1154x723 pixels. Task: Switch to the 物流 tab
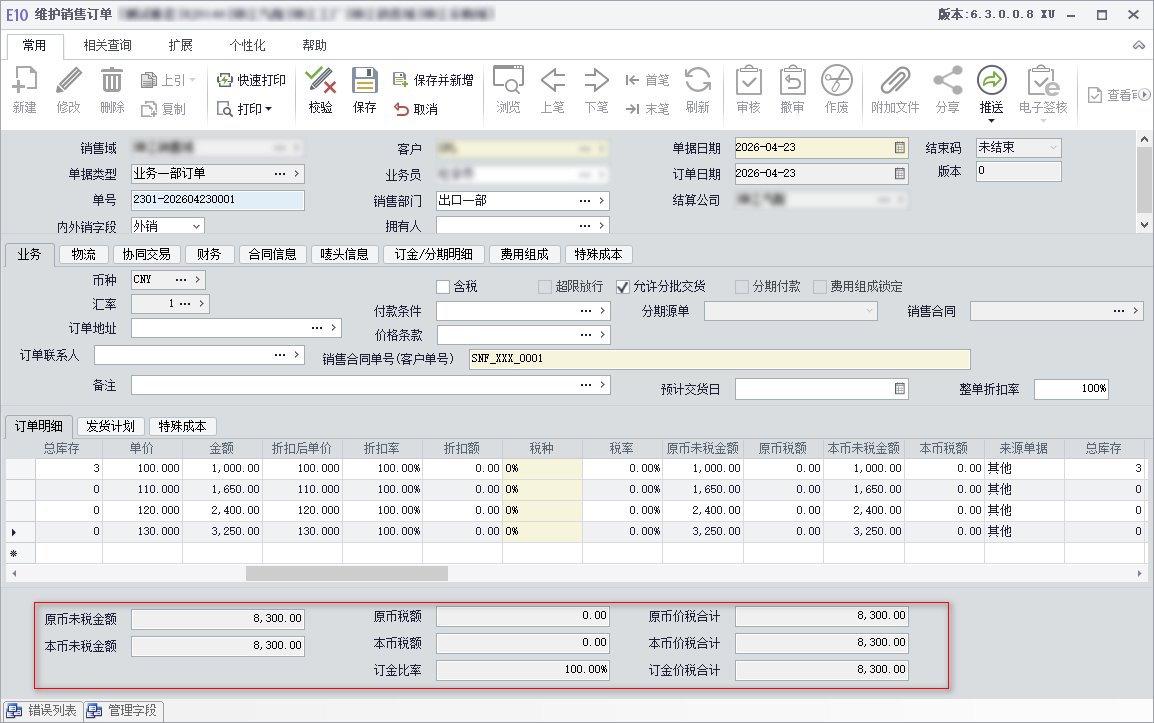[83, 255]
